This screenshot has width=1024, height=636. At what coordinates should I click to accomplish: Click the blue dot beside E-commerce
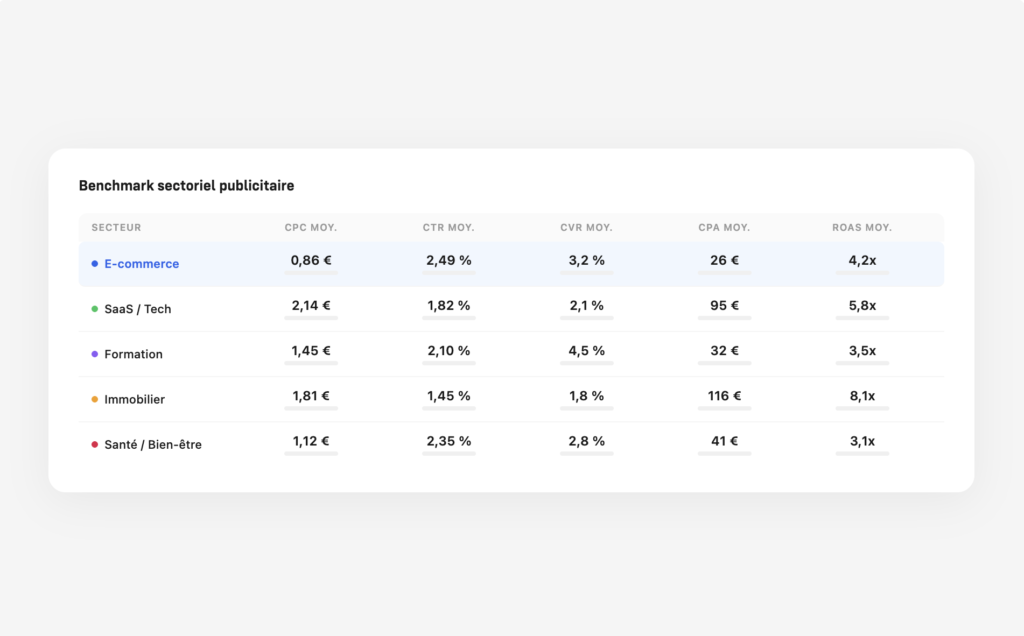(95, 264)
